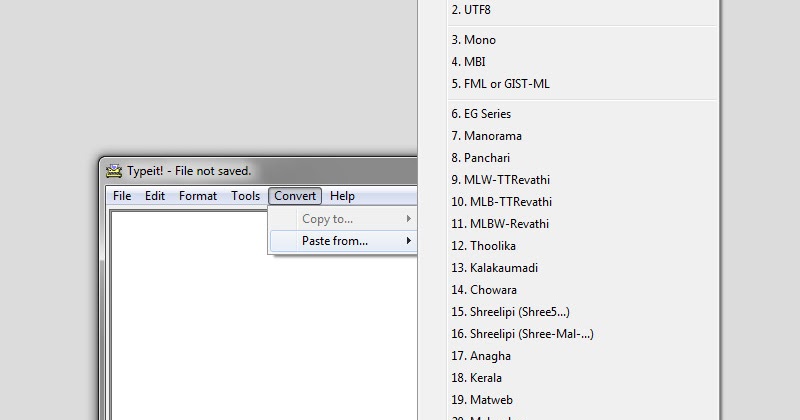Click the Typeit! typewriter title icon
The image size is (800, 420).
114,171
